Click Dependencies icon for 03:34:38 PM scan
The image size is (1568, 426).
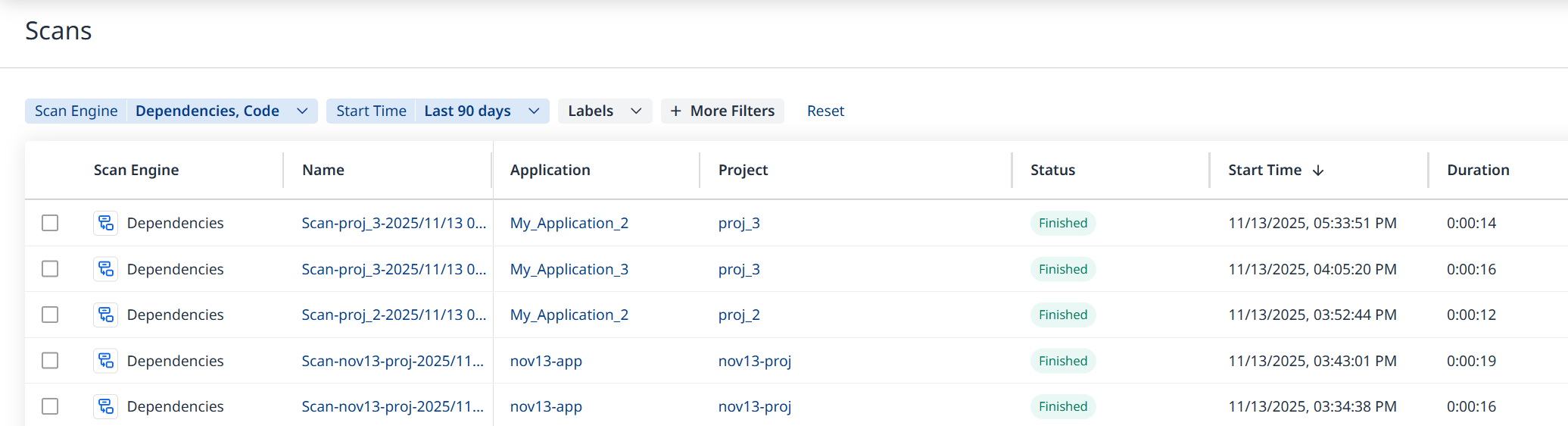(105, 406)
